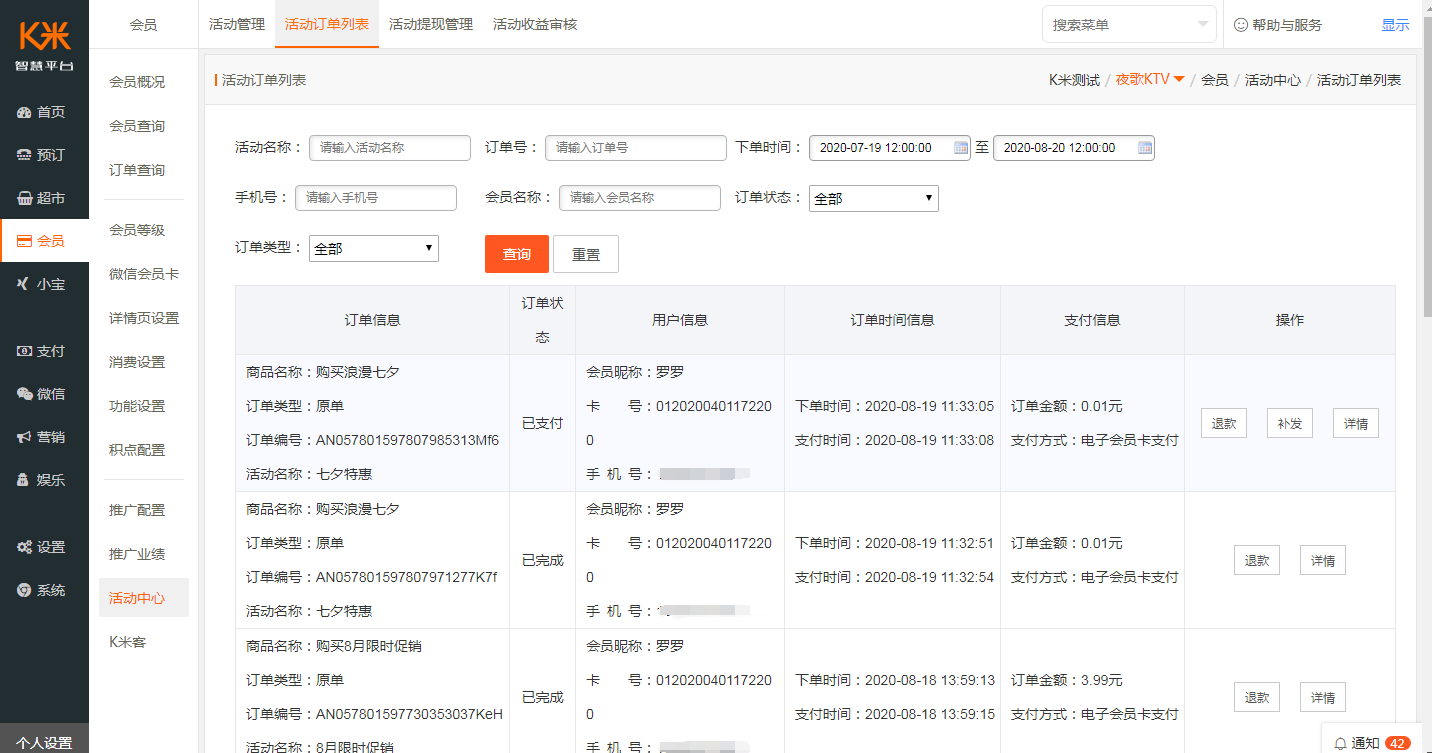1432x753 pixels.
Task: Click the 查询 button
Action: (517, 254)
